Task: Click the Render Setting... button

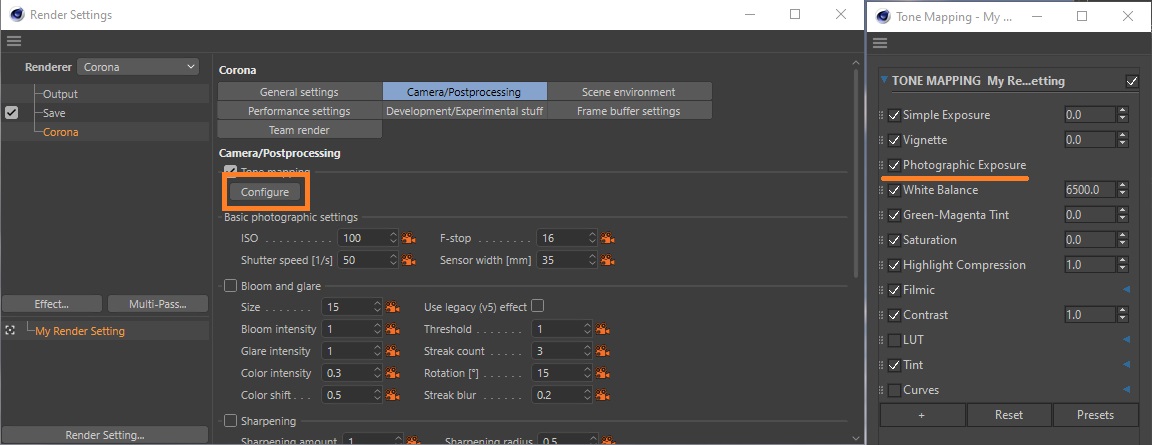Action: click(x=105, y=435)
